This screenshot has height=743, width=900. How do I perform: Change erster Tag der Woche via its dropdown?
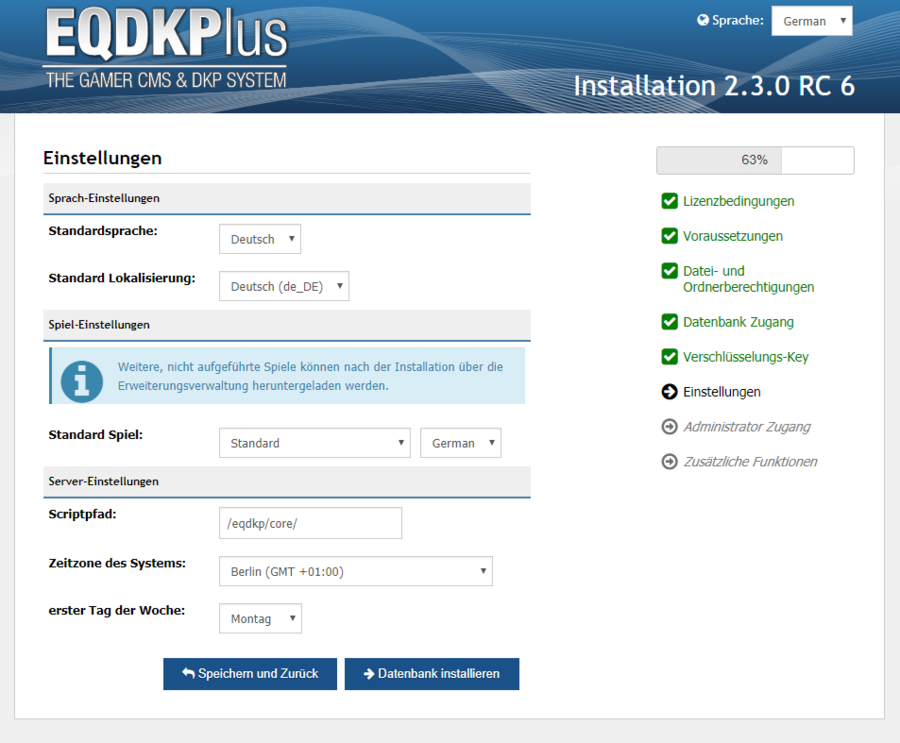pyautogui.click(x=259, y=618)
